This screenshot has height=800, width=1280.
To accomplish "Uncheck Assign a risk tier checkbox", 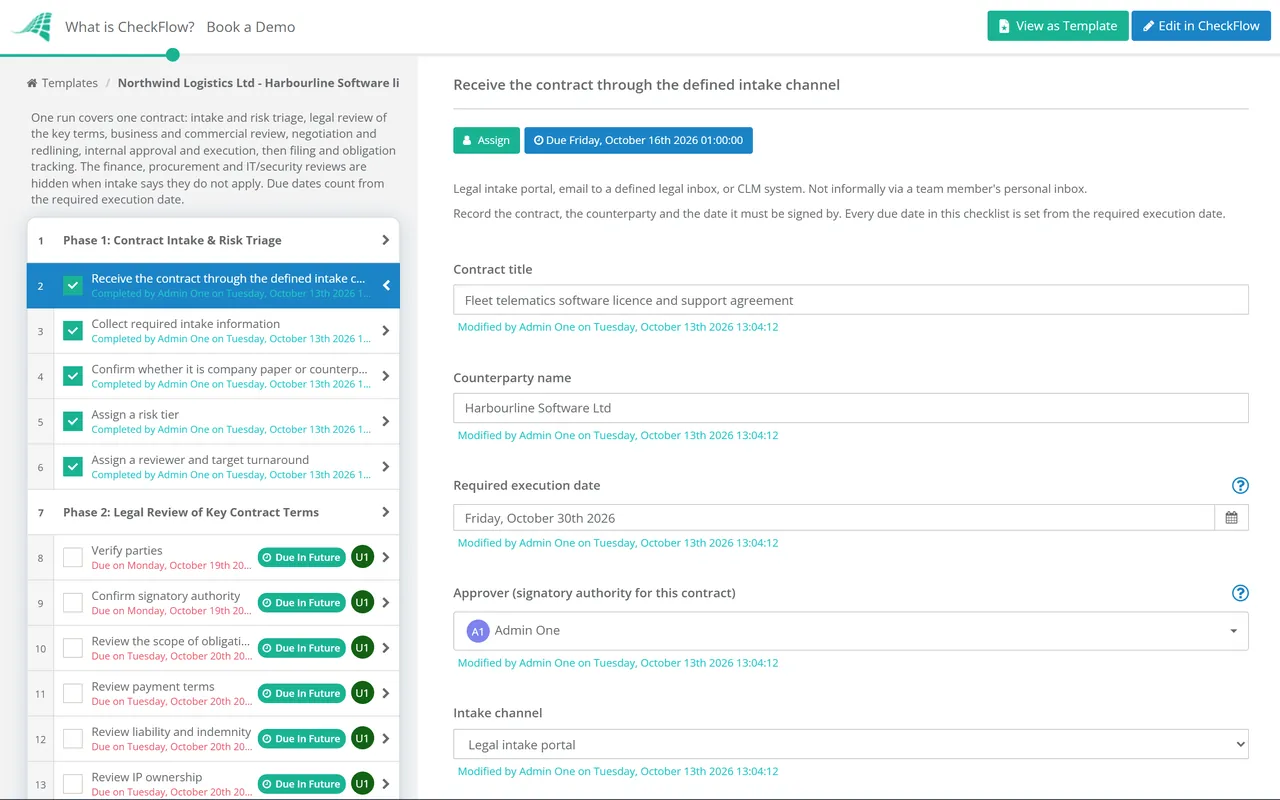I will click(x=73, y=422).
